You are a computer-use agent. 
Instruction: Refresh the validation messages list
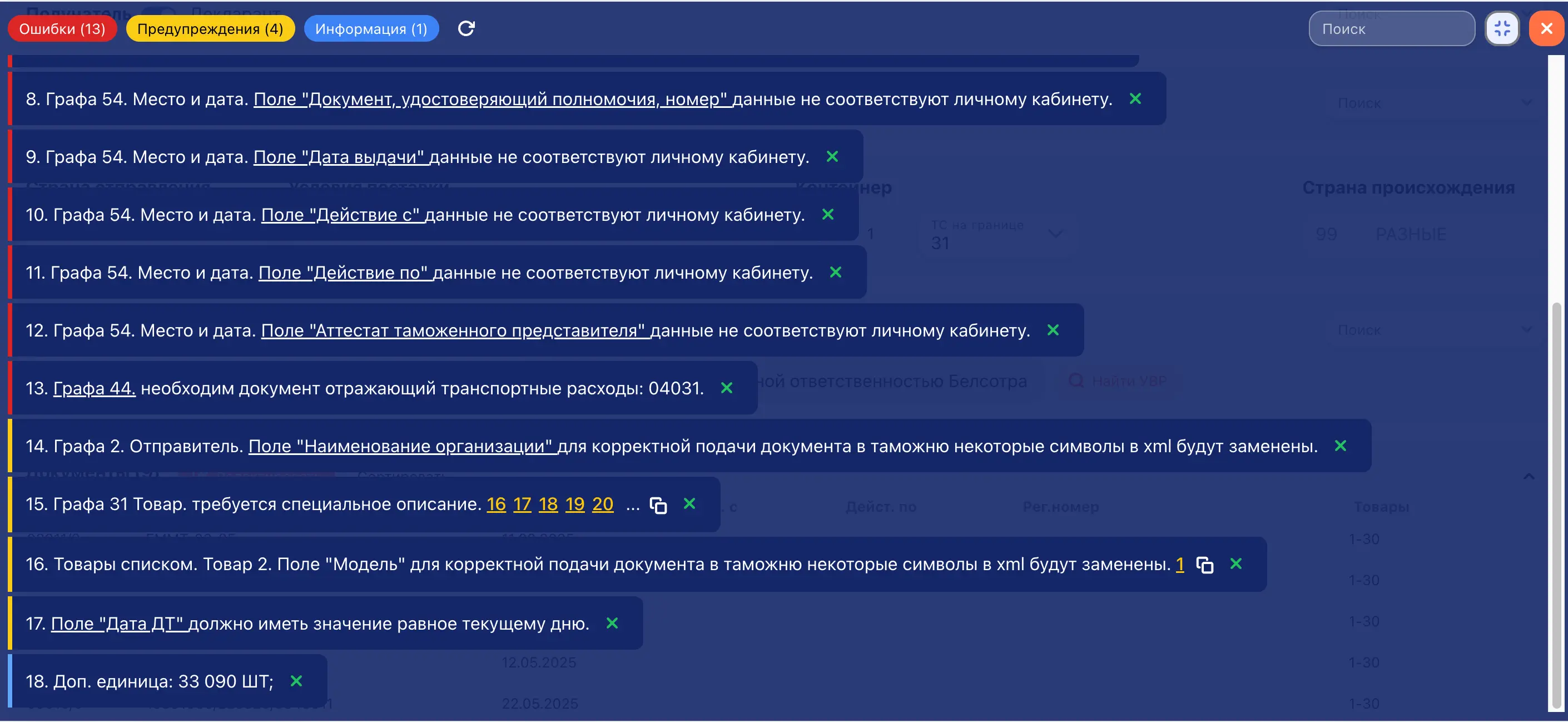467,28
